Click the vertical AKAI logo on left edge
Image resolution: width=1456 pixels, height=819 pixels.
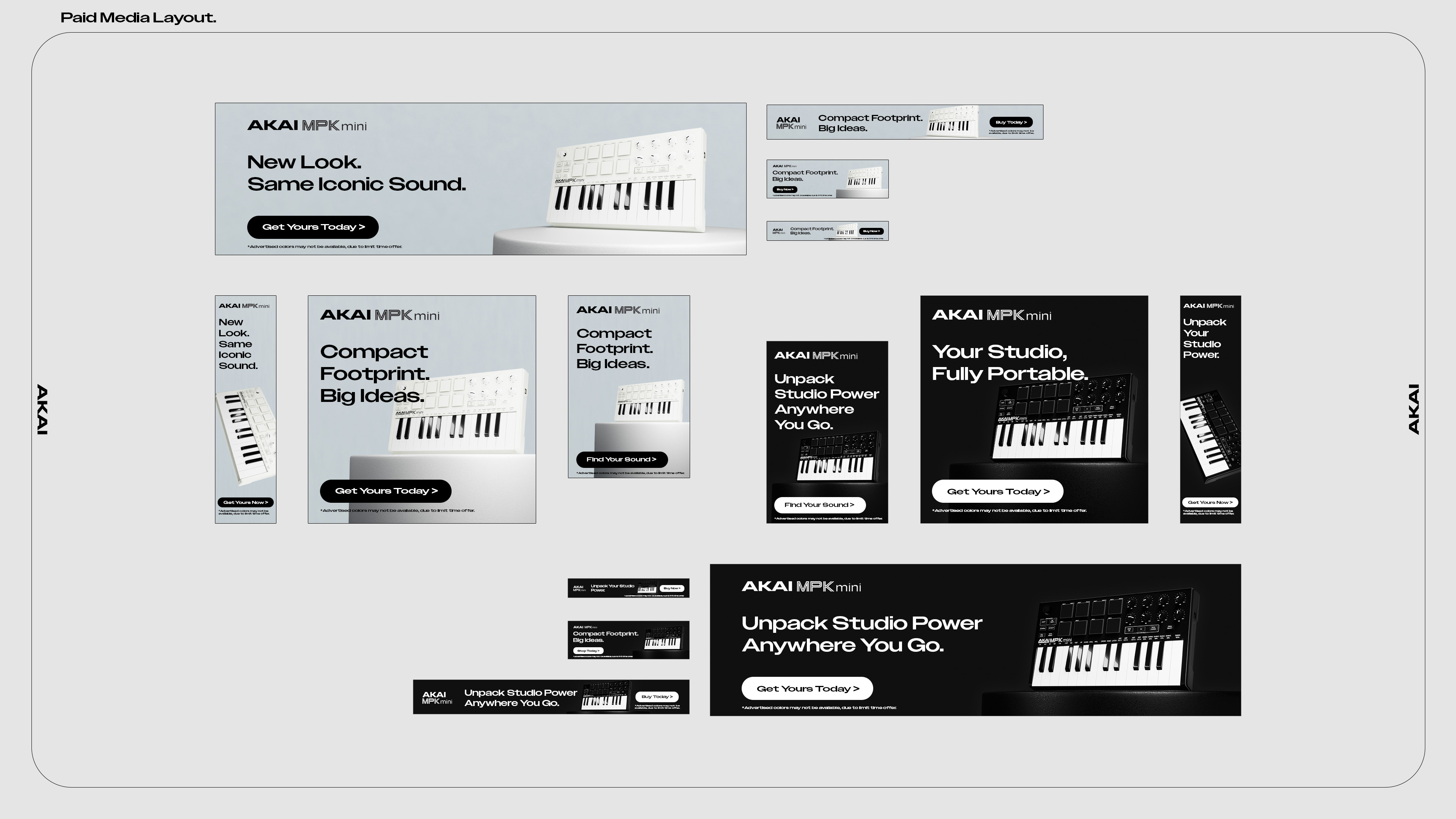click(42, 409)
